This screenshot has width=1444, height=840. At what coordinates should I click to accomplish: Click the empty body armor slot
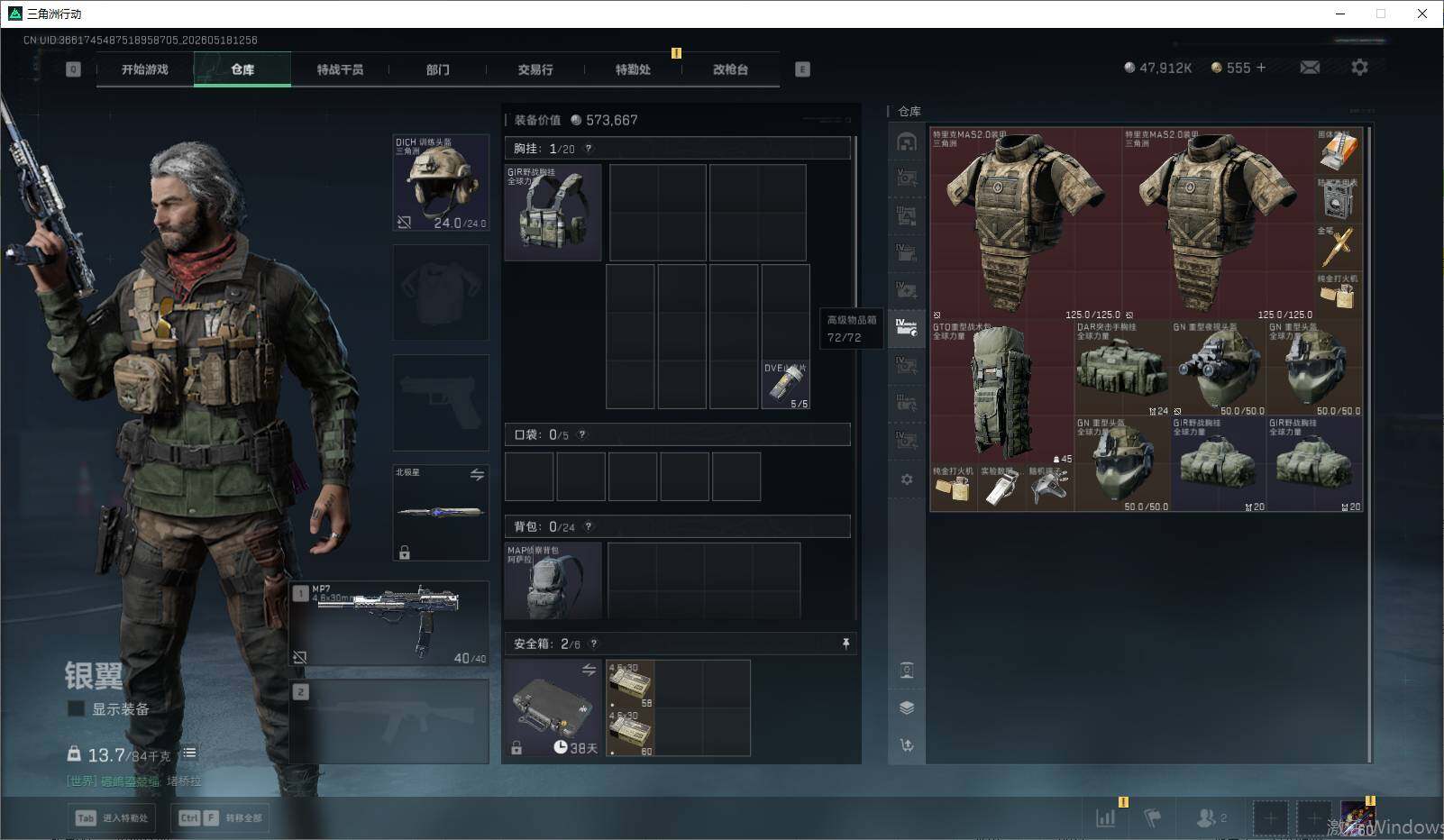tap(441, 292)
